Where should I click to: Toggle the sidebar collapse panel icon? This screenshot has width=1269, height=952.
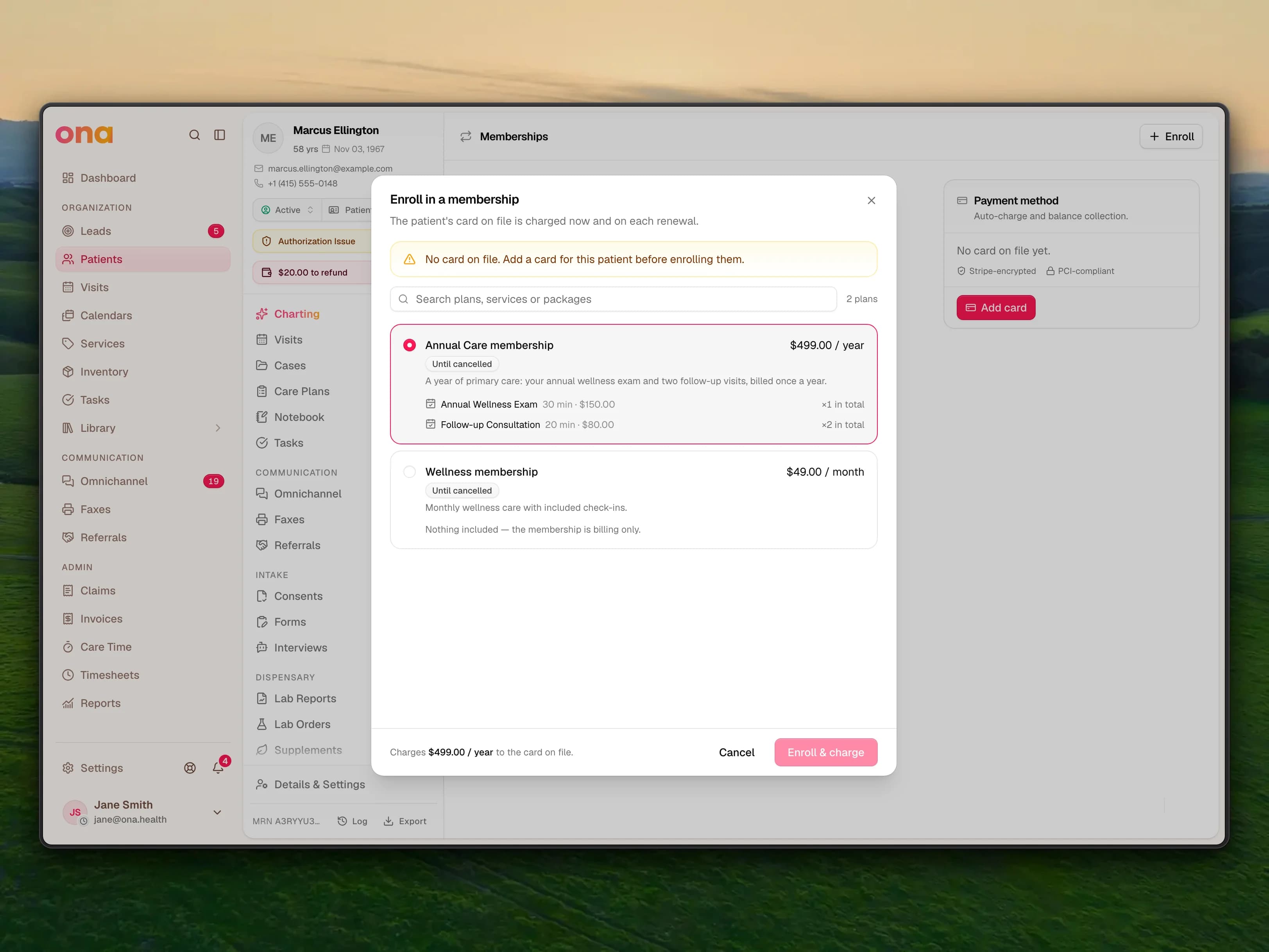[x=220, y=135]
